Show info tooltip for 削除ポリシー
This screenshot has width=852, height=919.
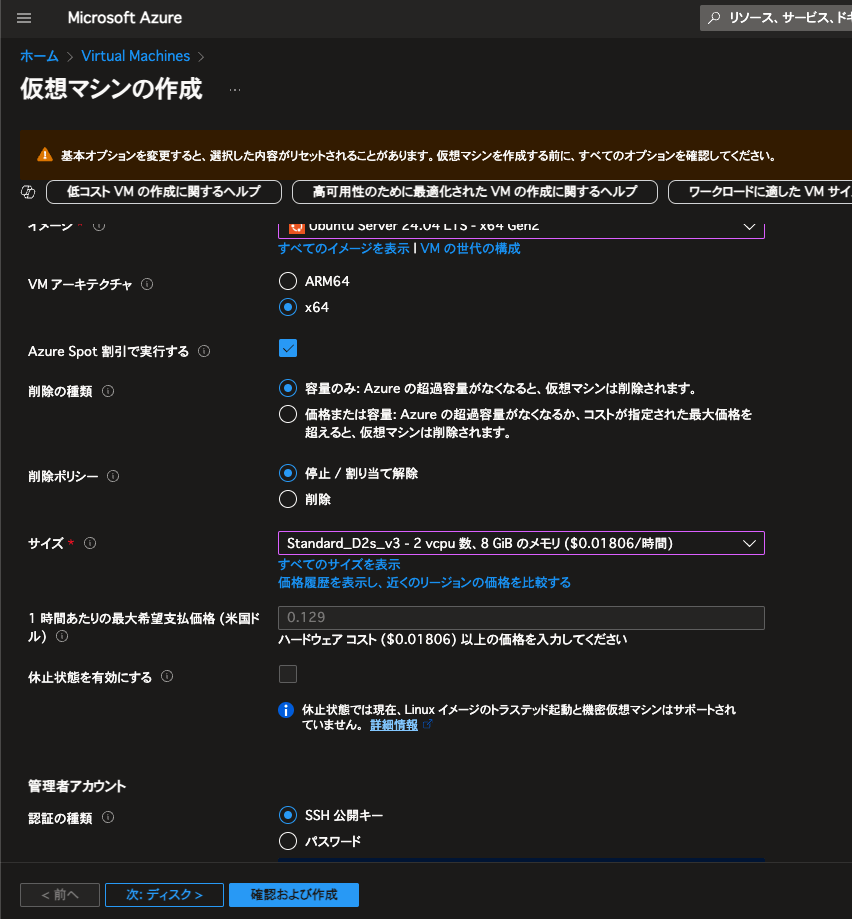coord(113,476)
